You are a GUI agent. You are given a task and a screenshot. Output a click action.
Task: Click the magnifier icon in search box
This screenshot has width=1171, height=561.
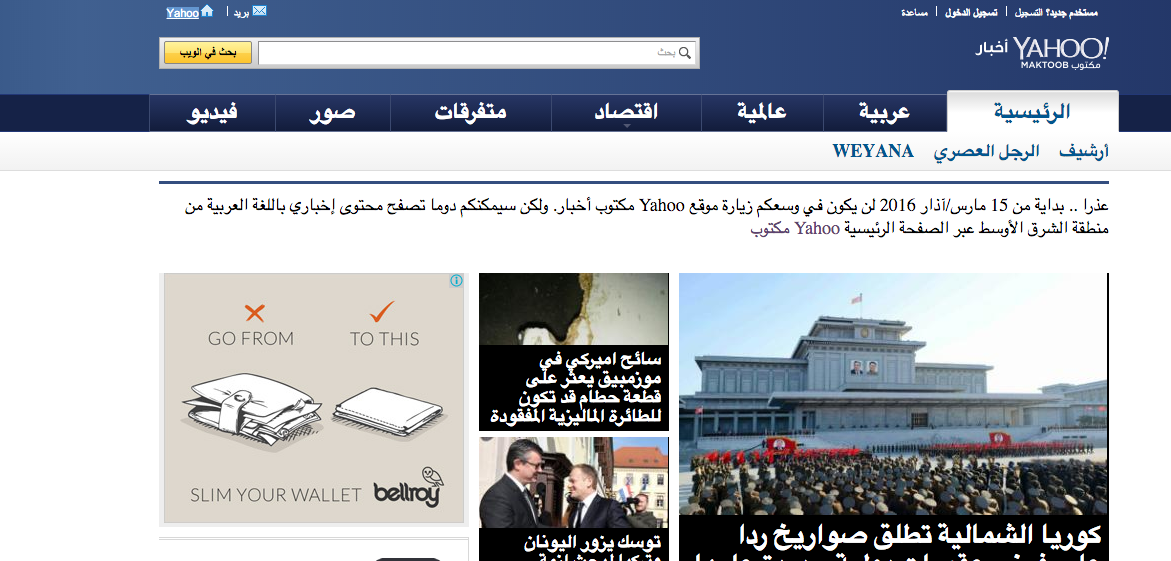(x=685, y=53)
